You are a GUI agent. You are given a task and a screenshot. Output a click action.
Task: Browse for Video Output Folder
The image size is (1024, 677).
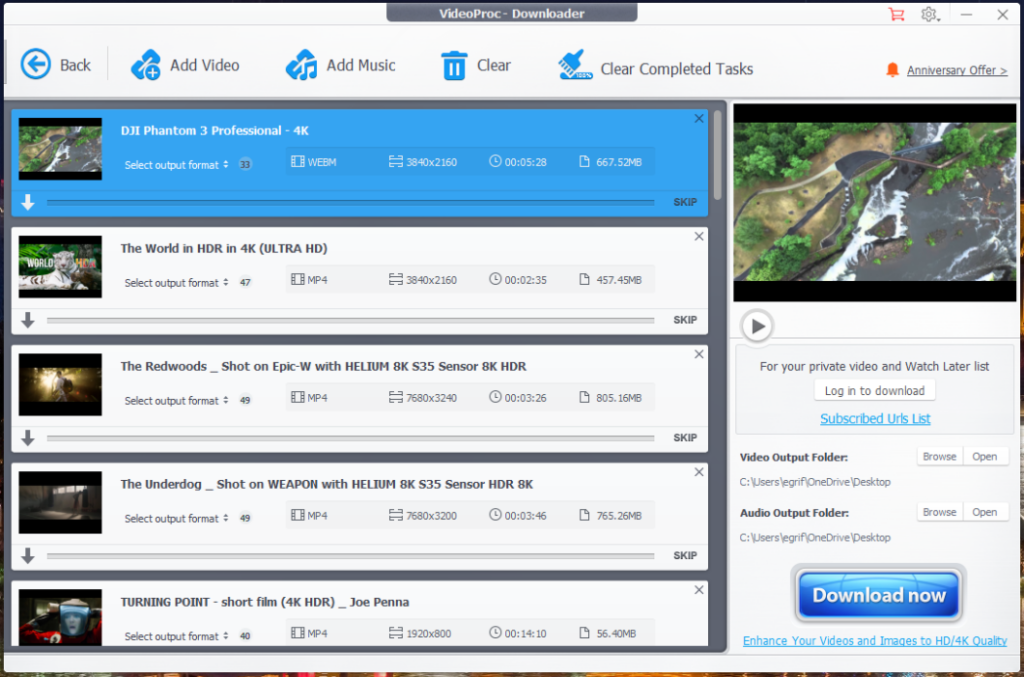[x=939, y=457]
